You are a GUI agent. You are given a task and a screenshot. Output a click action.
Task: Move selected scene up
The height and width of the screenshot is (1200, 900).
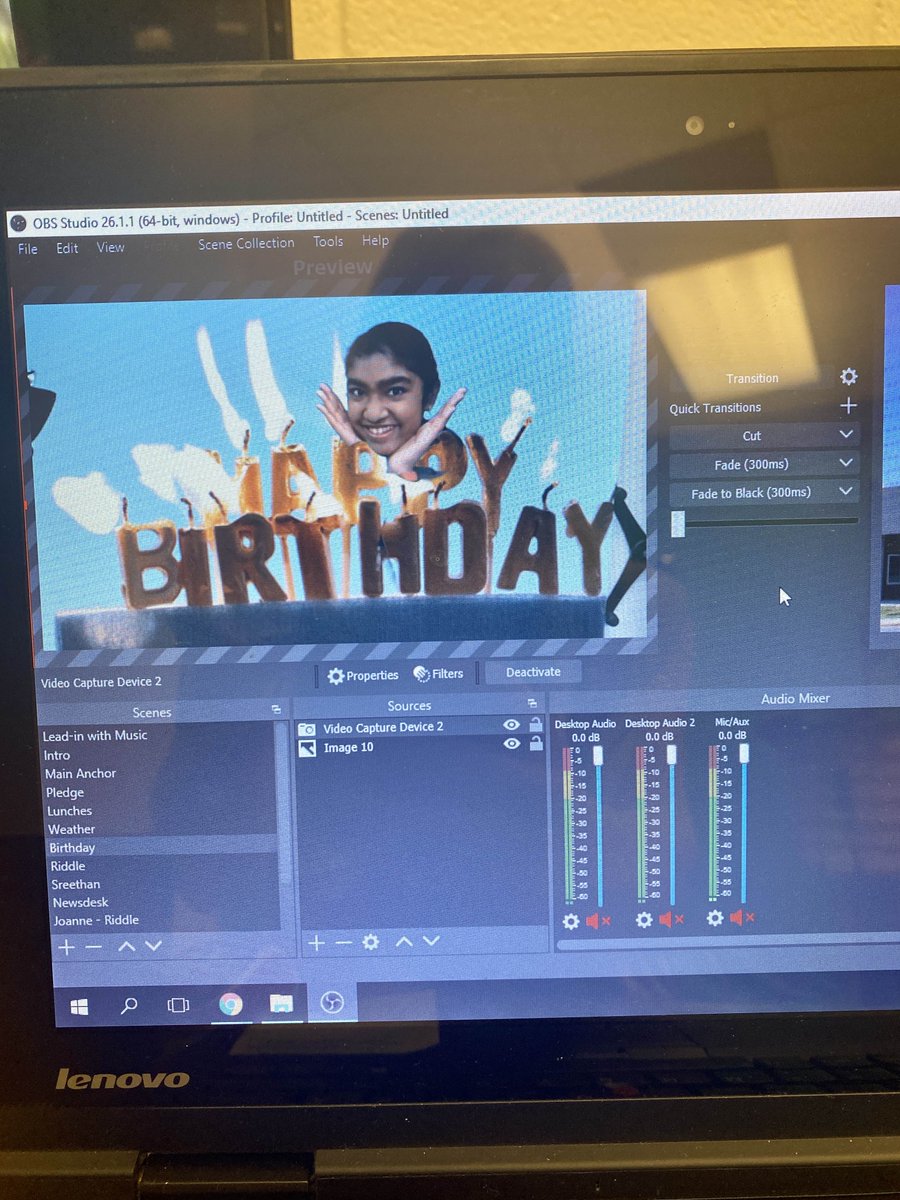(x=127, y=946)
